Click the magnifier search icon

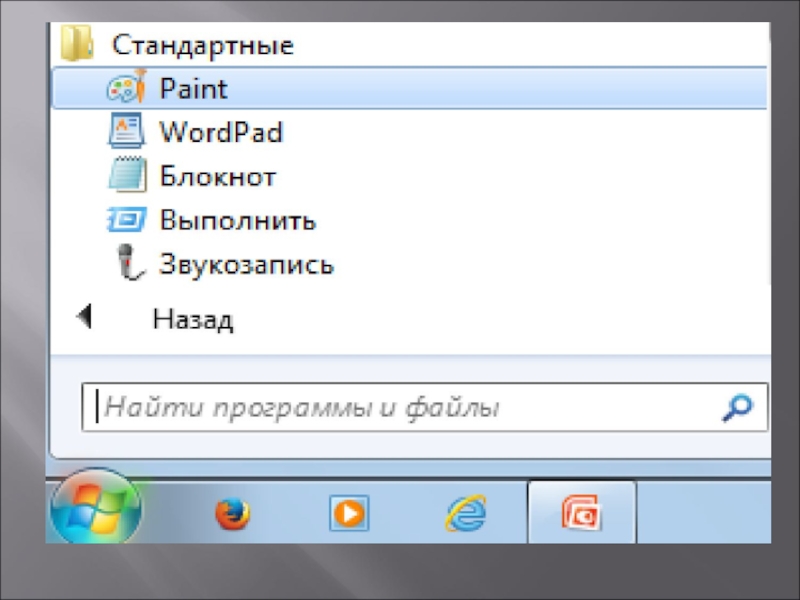tap(737, 408)
